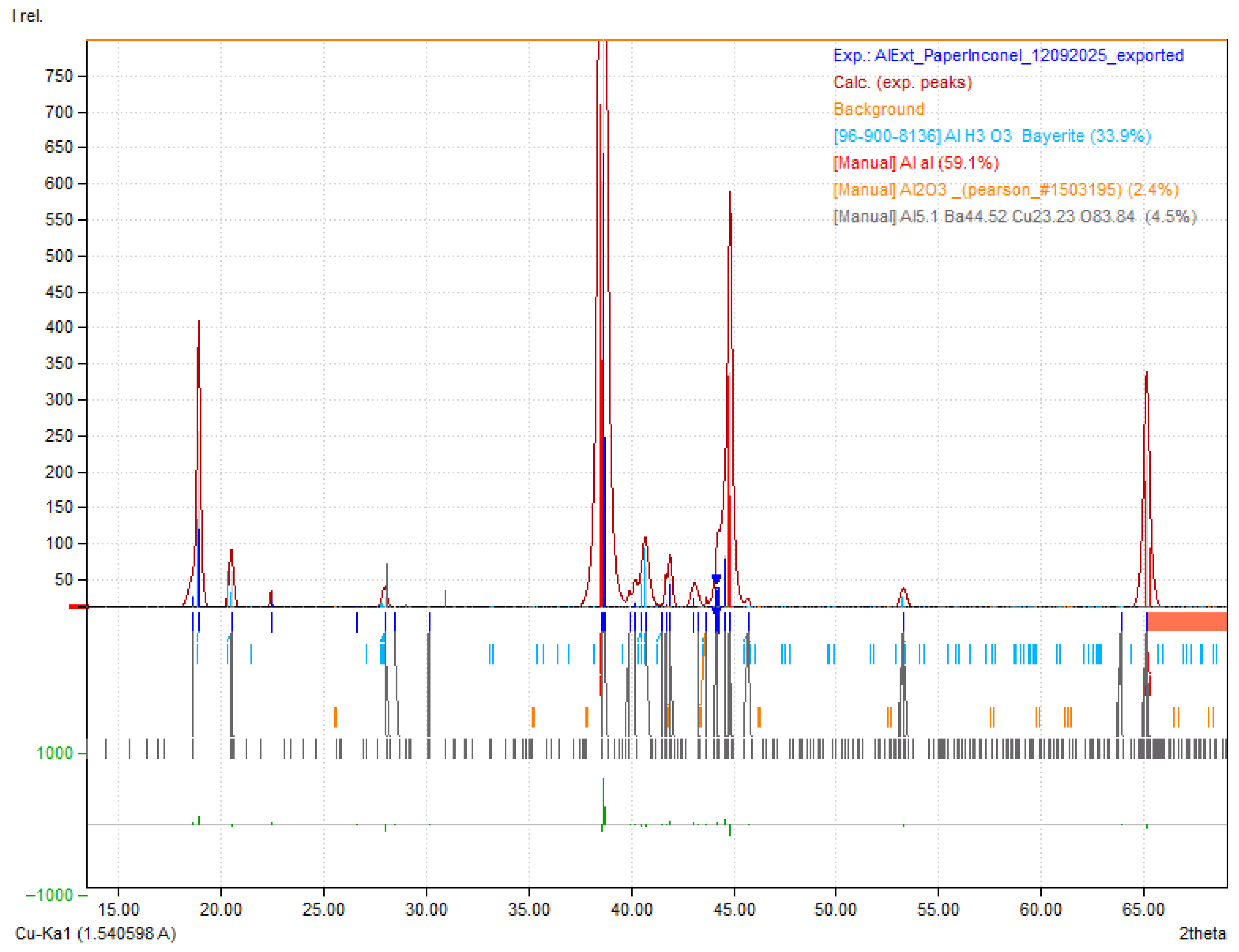Viewport: 1239px width, 952px height.
Task: Click the Al2O3 pearson legend entry
Action: tap(1005, 189)
